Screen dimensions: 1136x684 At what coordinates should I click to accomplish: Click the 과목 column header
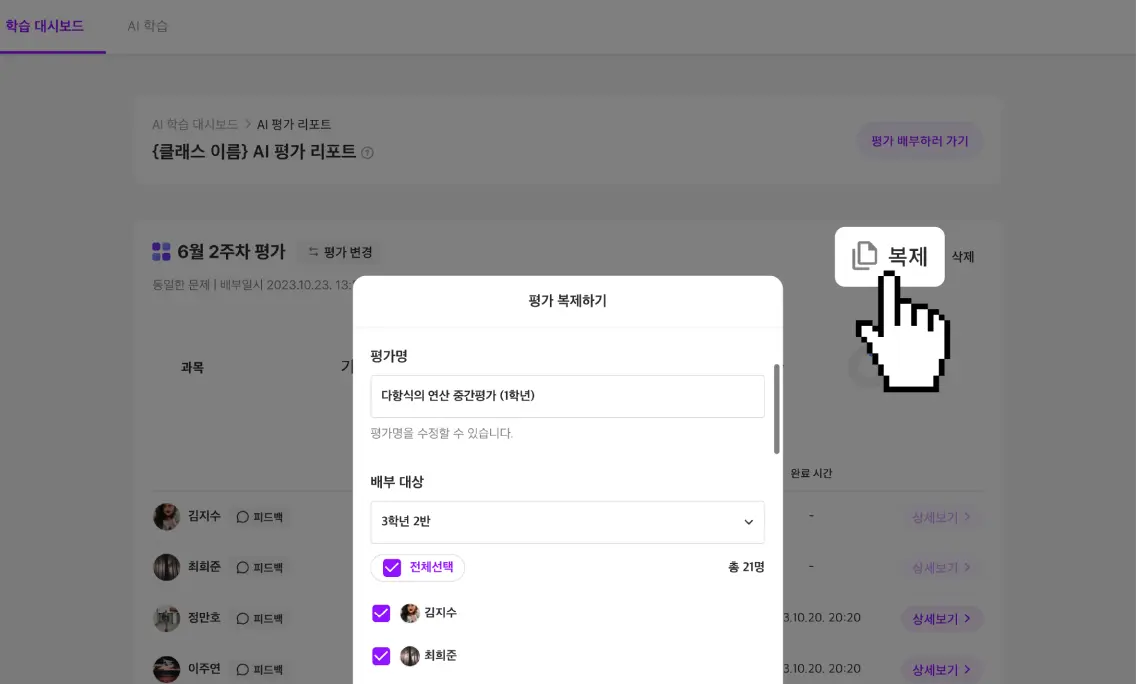192,368
